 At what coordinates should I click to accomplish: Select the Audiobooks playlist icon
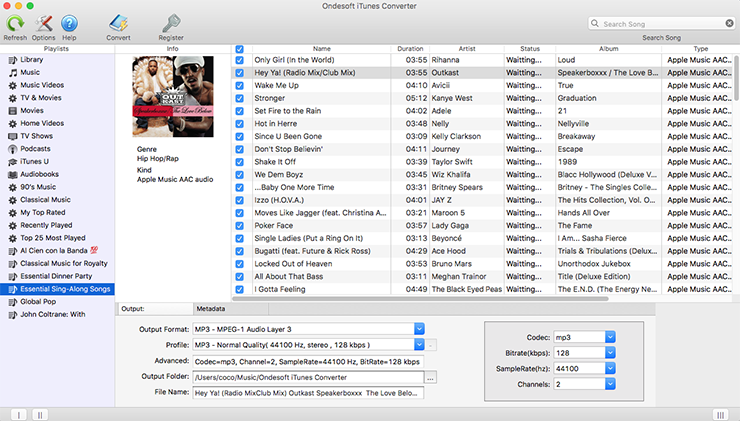point(11,174)
